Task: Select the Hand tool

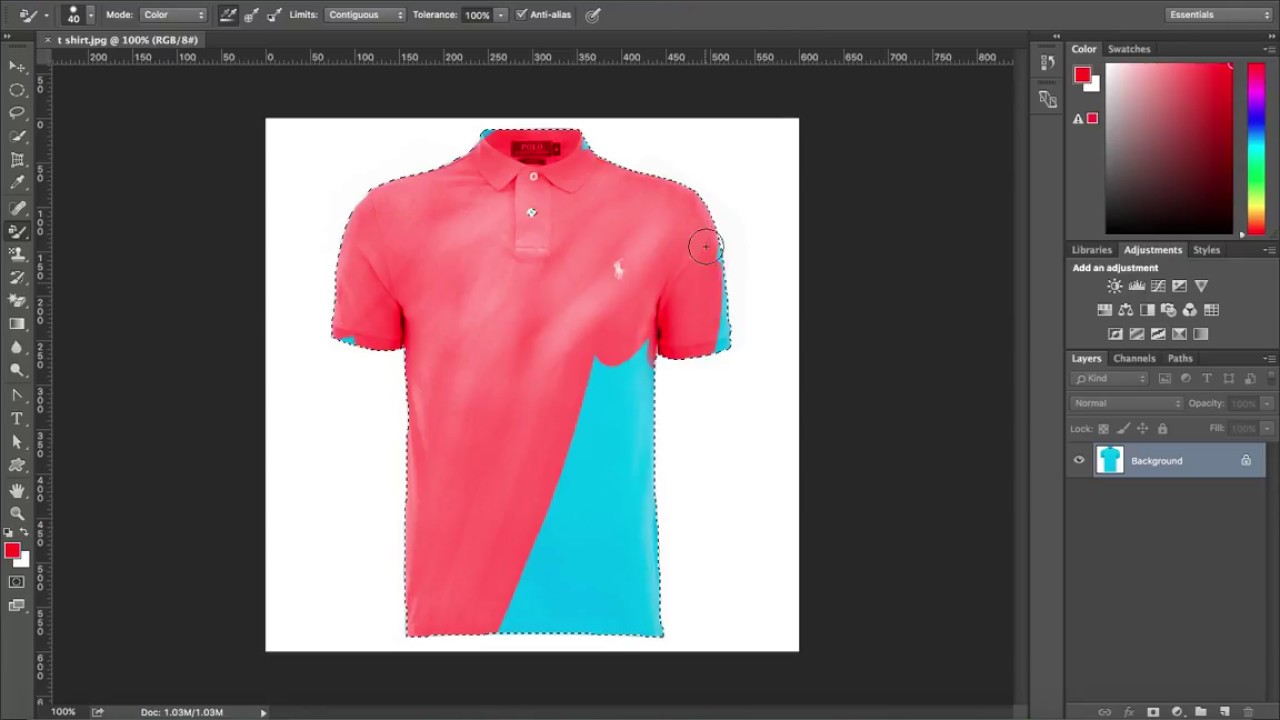Action: pyautogui.click(x=17, y=490)
